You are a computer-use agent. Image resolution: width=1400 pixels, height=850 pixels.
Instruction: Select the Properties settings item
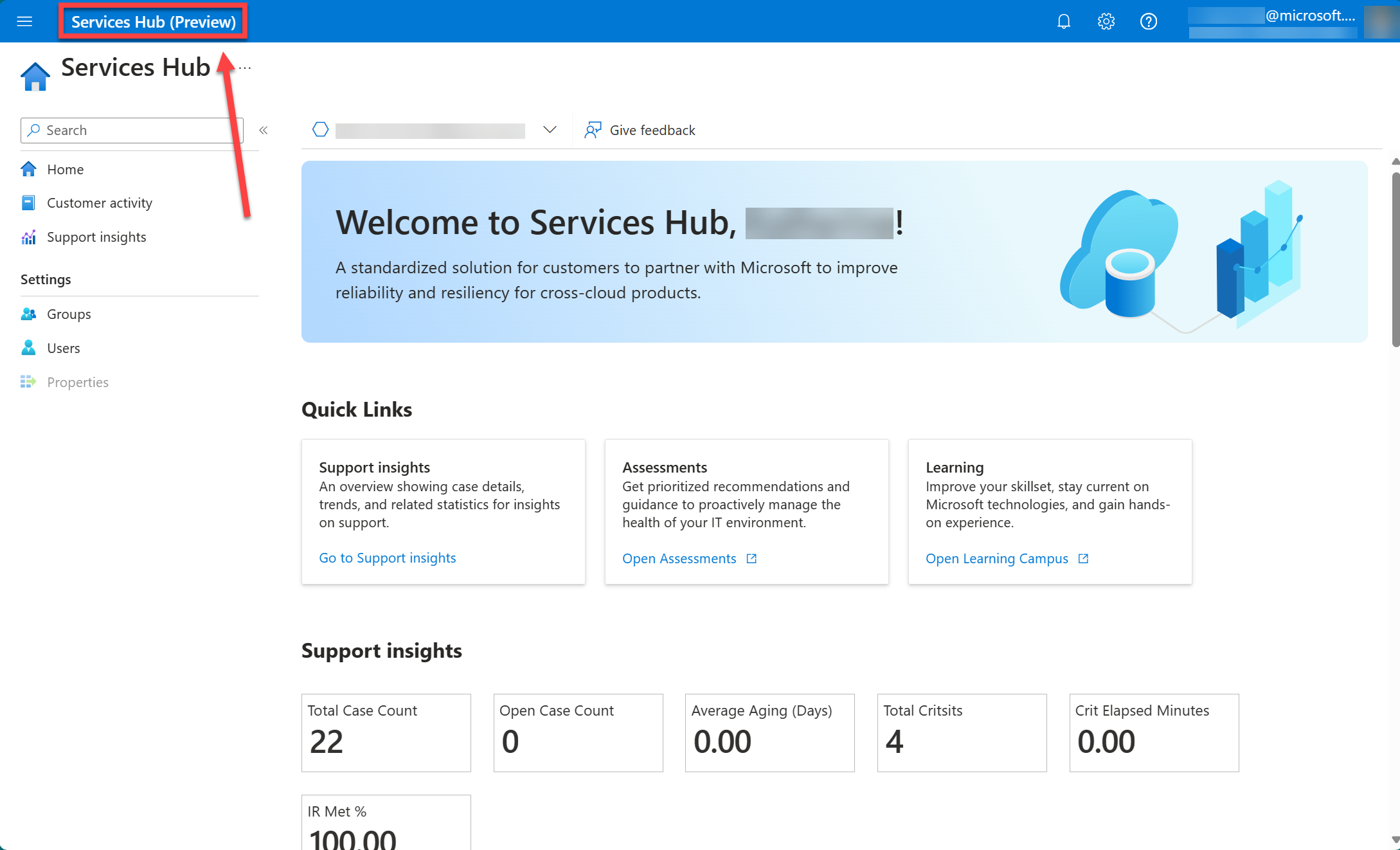tap(77, 381)
